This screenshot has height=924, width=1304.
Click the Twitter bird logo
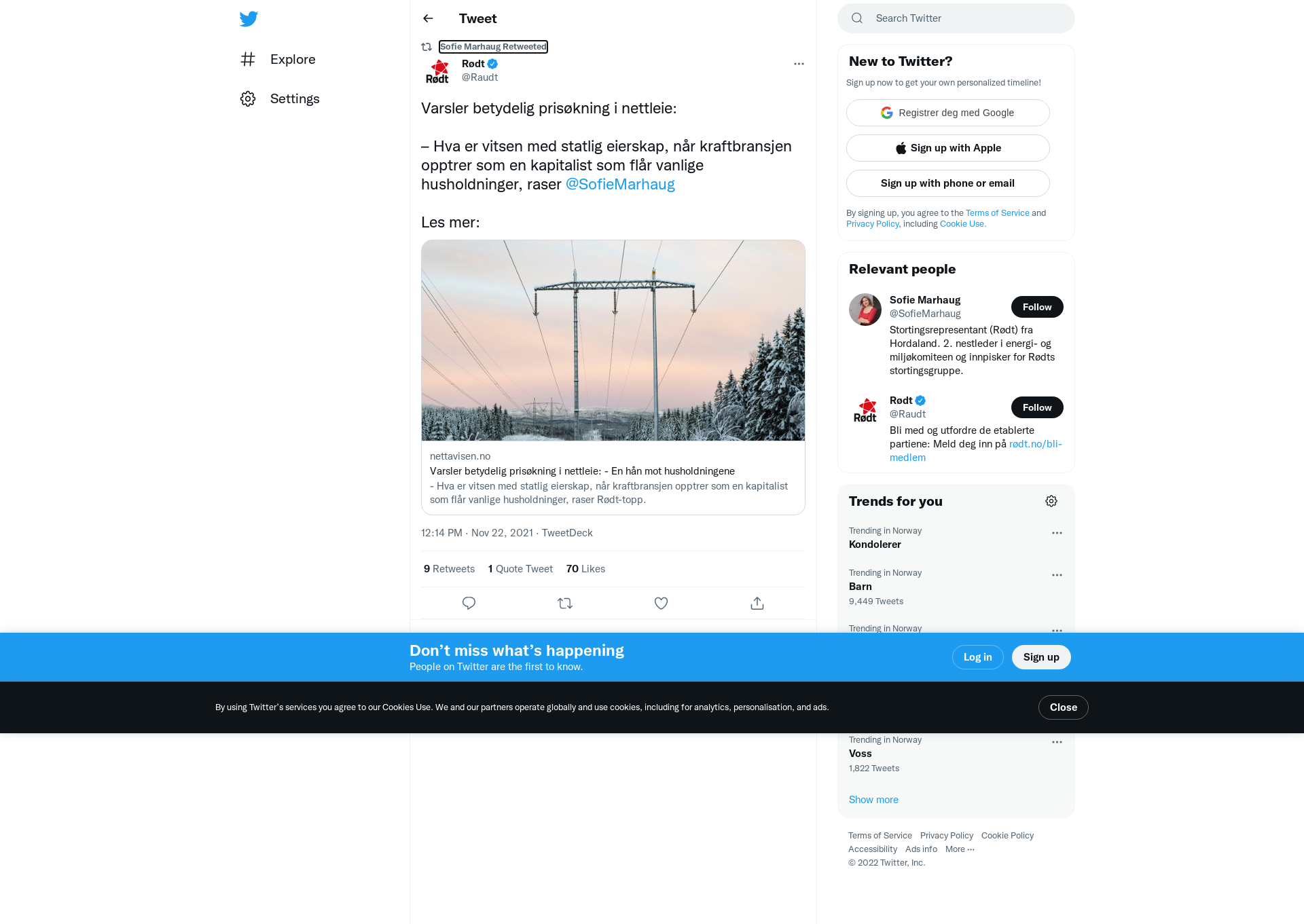click(x=249, y=19)
